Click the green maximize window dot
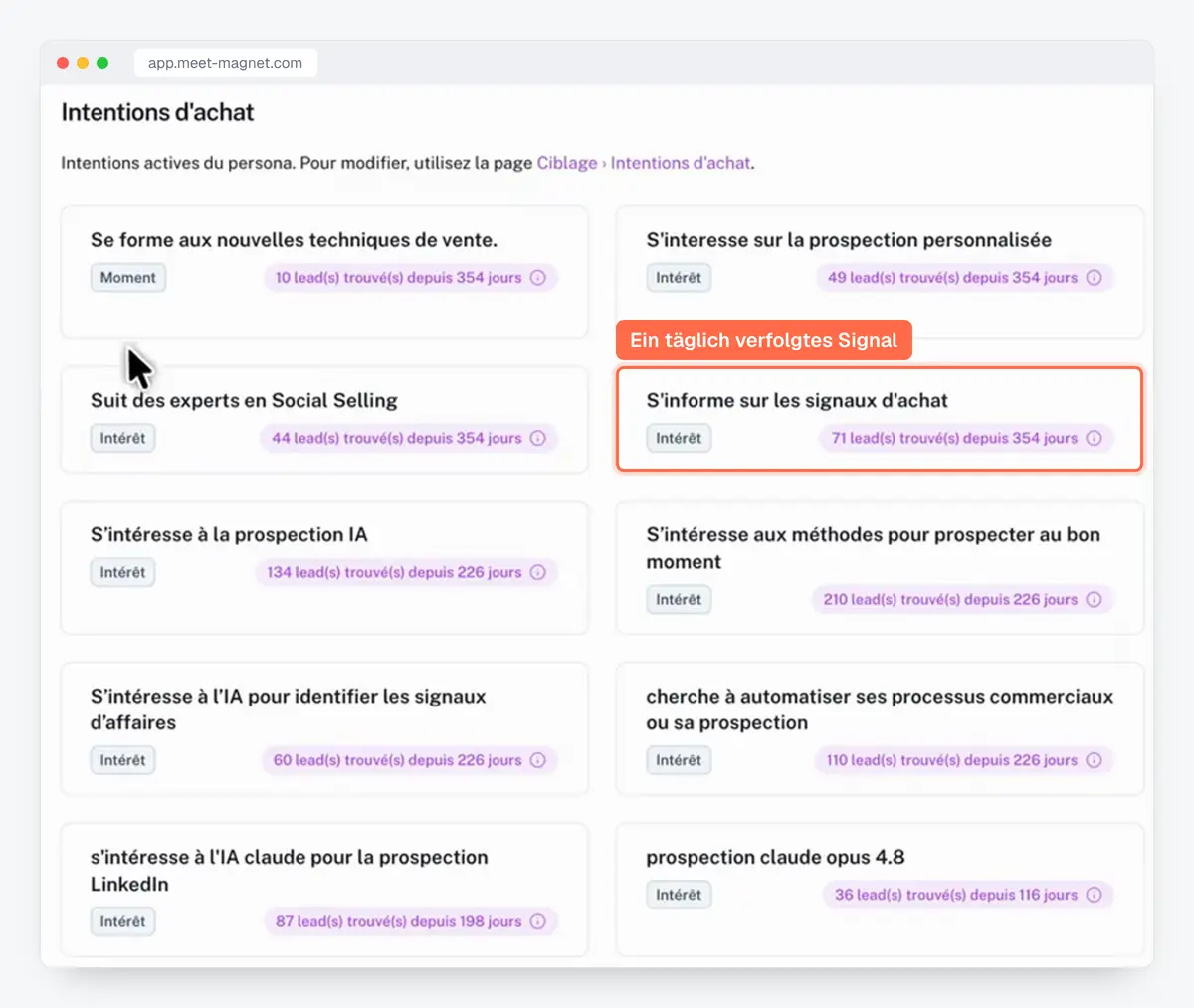 [x=102, y=63]
